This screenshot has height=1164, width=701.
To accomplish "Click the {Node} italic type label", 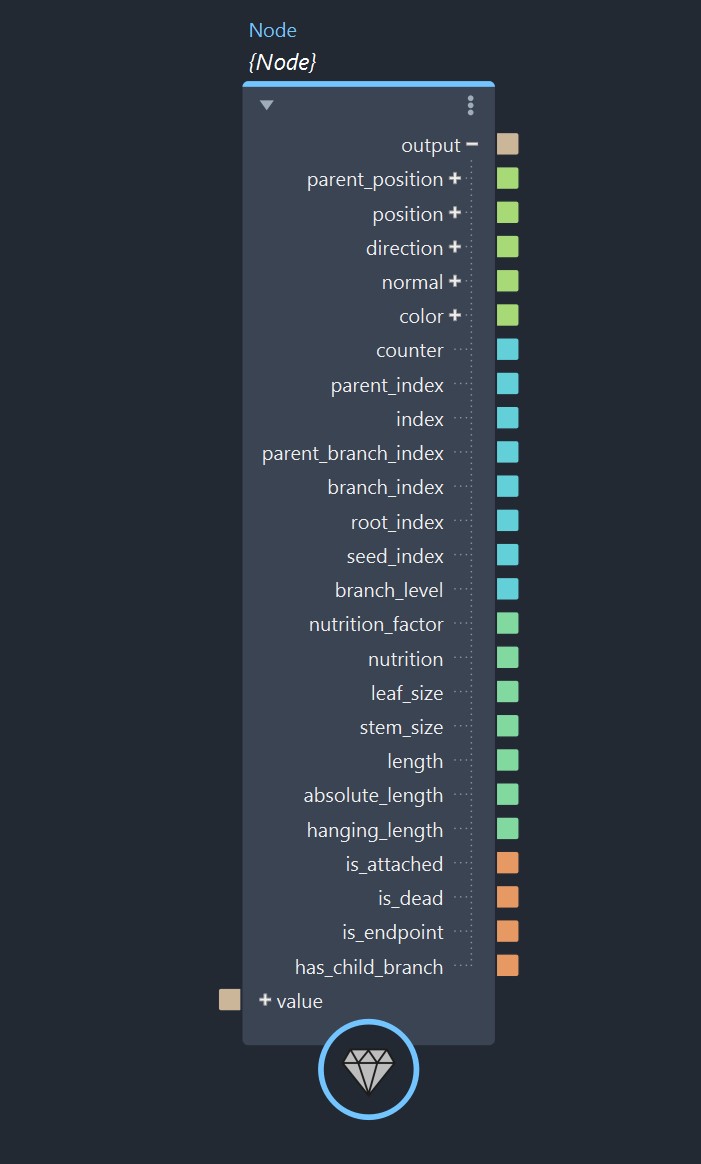I will pyautogui.click(x=282, y=62).
